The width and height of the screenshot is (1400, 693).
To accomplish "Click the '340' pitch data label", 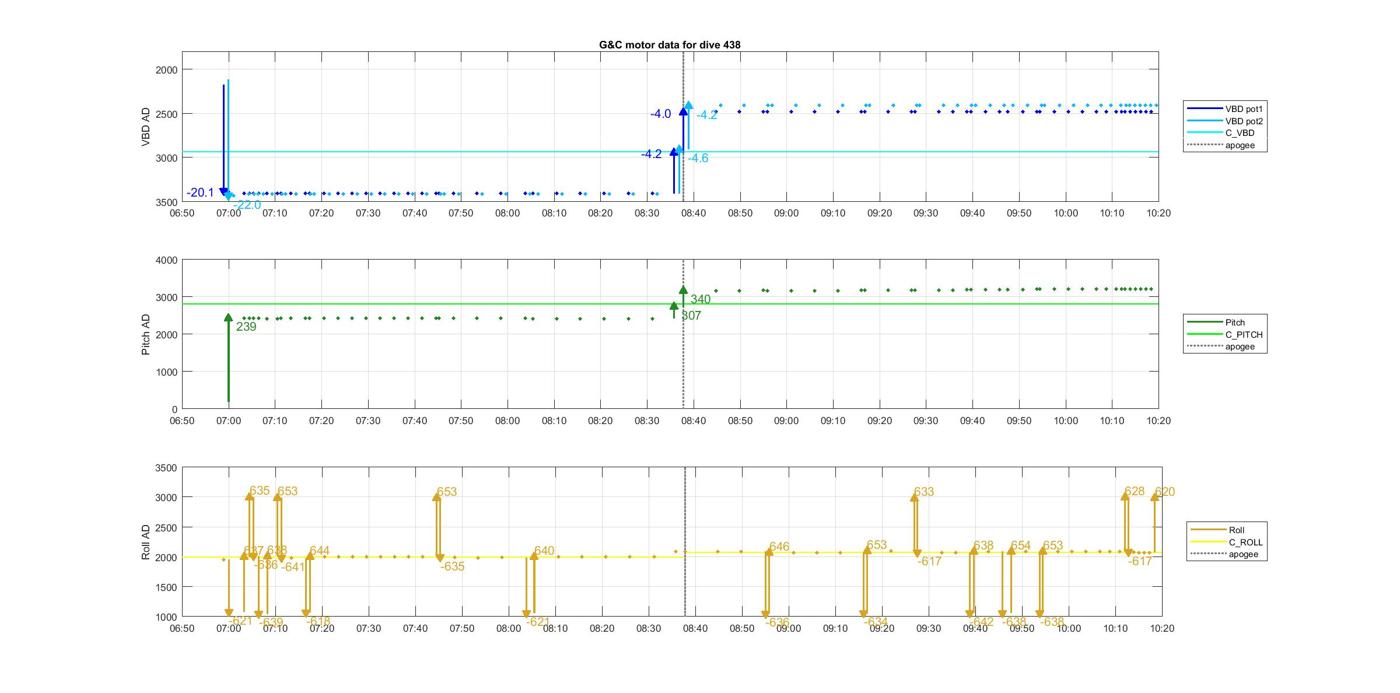I will [700, 299].
